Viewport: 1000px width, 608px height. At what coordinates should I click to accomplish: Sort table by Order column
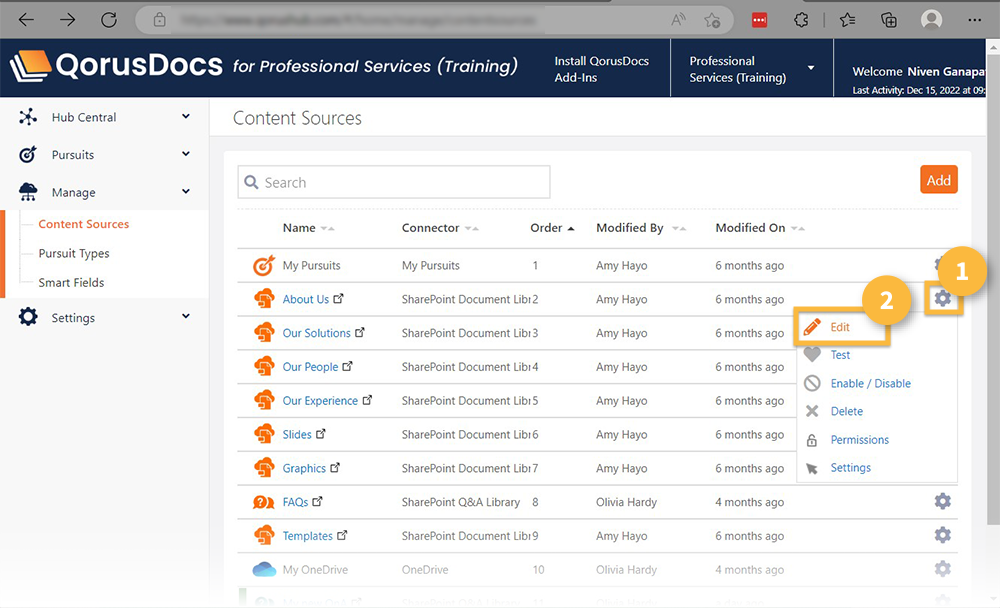coord(552,228)
